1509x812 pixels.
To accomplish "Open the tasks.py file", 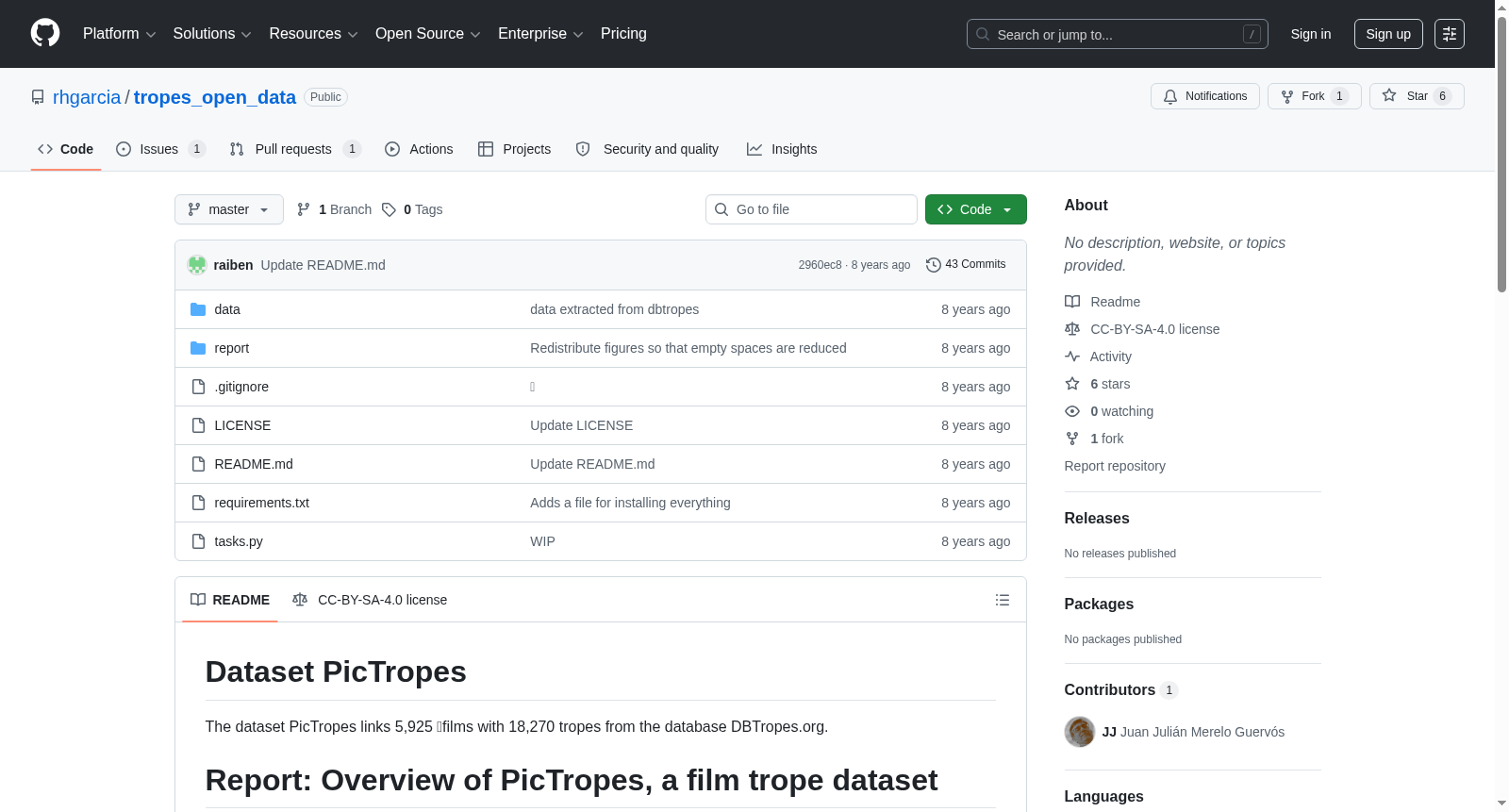I will click(239, 541).
